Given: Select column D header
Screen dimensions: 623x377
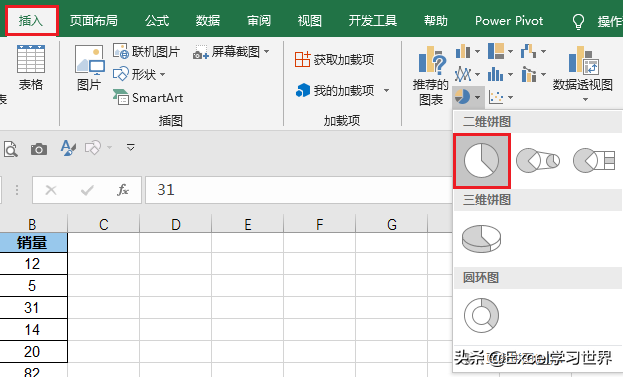Looking at the screenshot, I should coord(176,224).
